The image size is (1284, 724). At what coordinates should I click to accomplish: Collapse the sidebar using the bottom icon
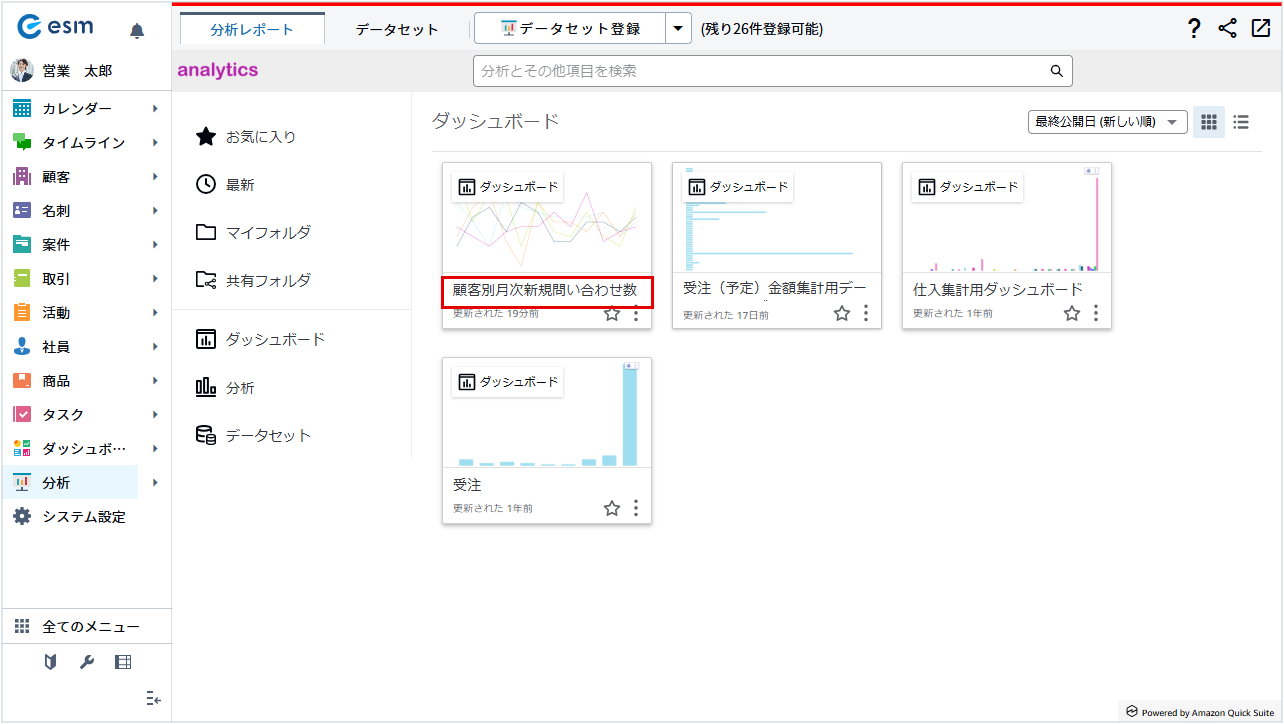[153, 698]
